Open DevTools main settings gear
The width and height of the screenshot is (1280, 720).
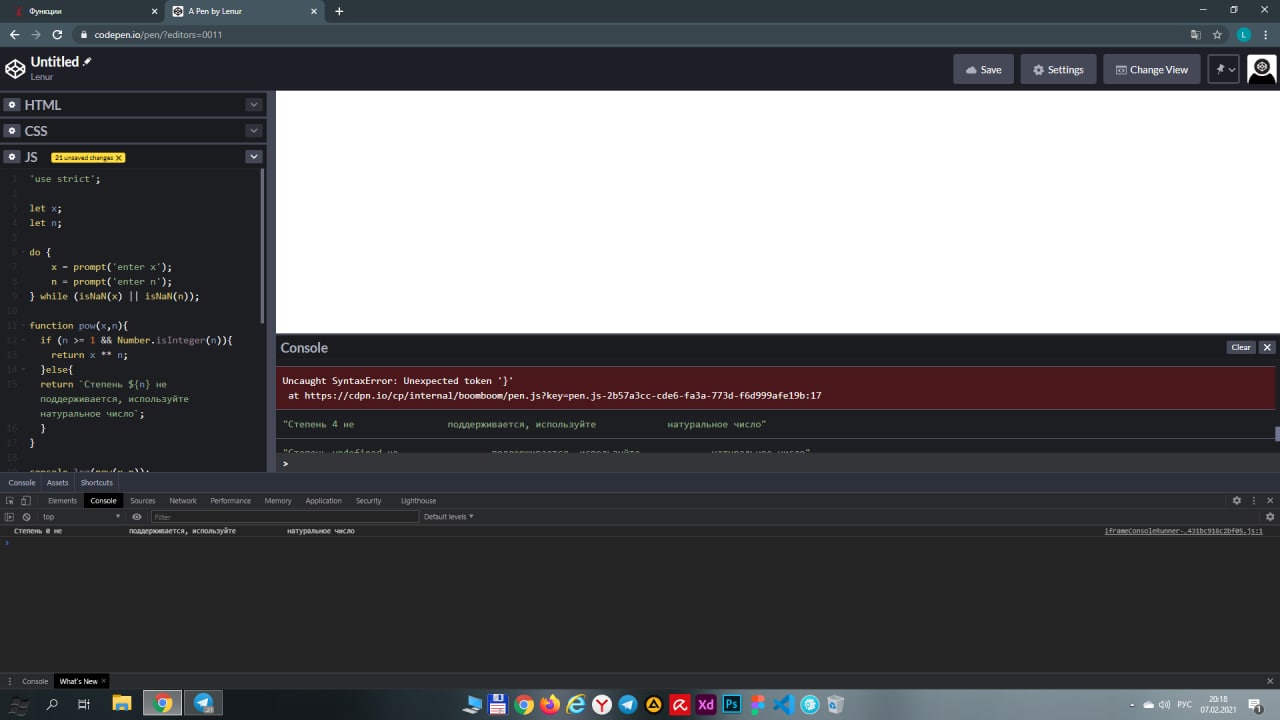coord(1237,500)
